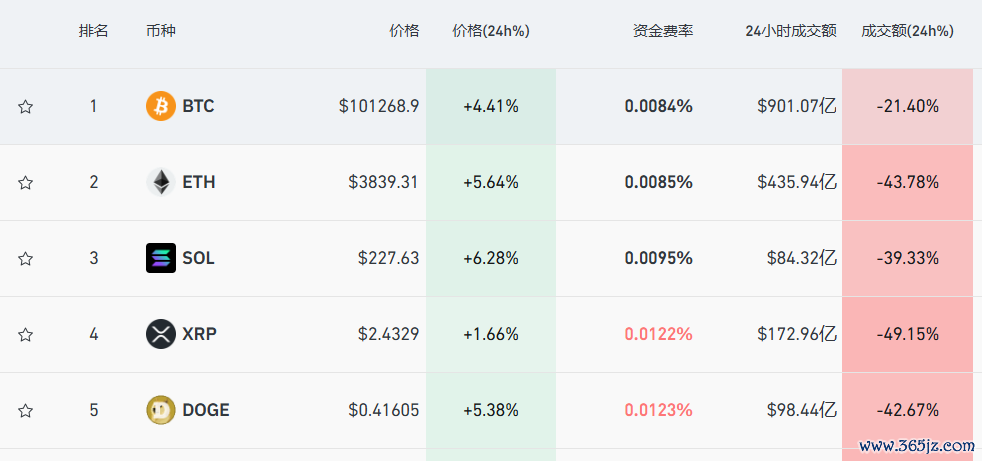Sort by the 成交额(24h%) column header
Image resolution: width=982 pixels, height=461 pixels.
coord(907,31)
